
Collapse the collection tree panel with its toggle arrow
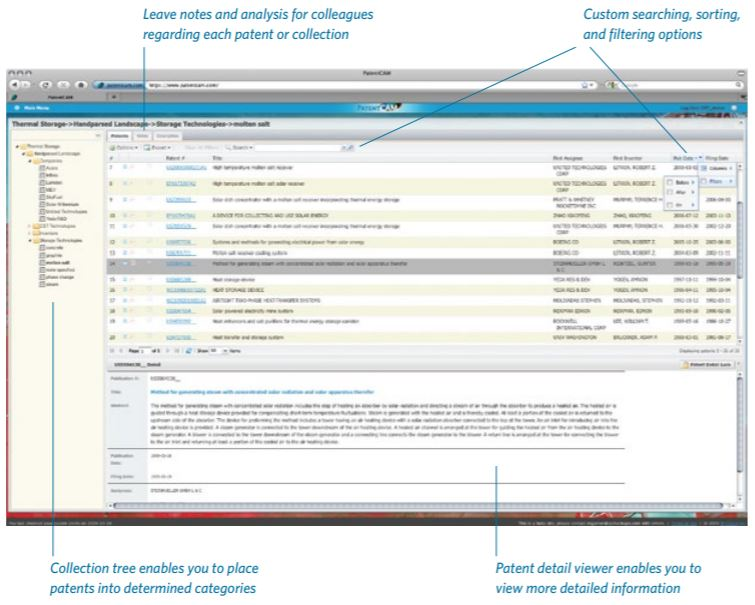(98, 136)
